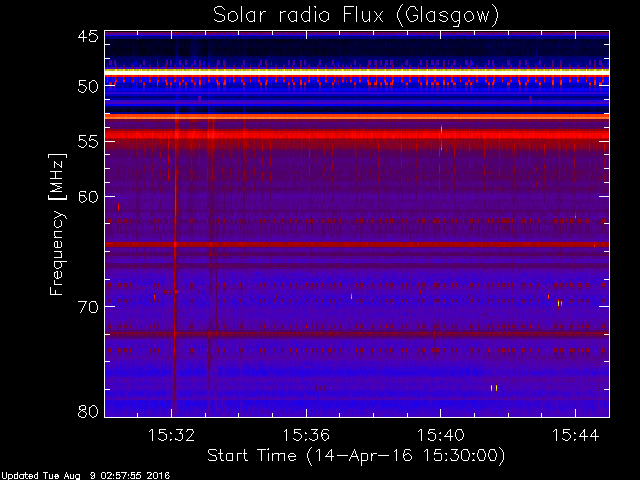Select the 15:44 time axis label
640x480 pixels.
point(576,435)
